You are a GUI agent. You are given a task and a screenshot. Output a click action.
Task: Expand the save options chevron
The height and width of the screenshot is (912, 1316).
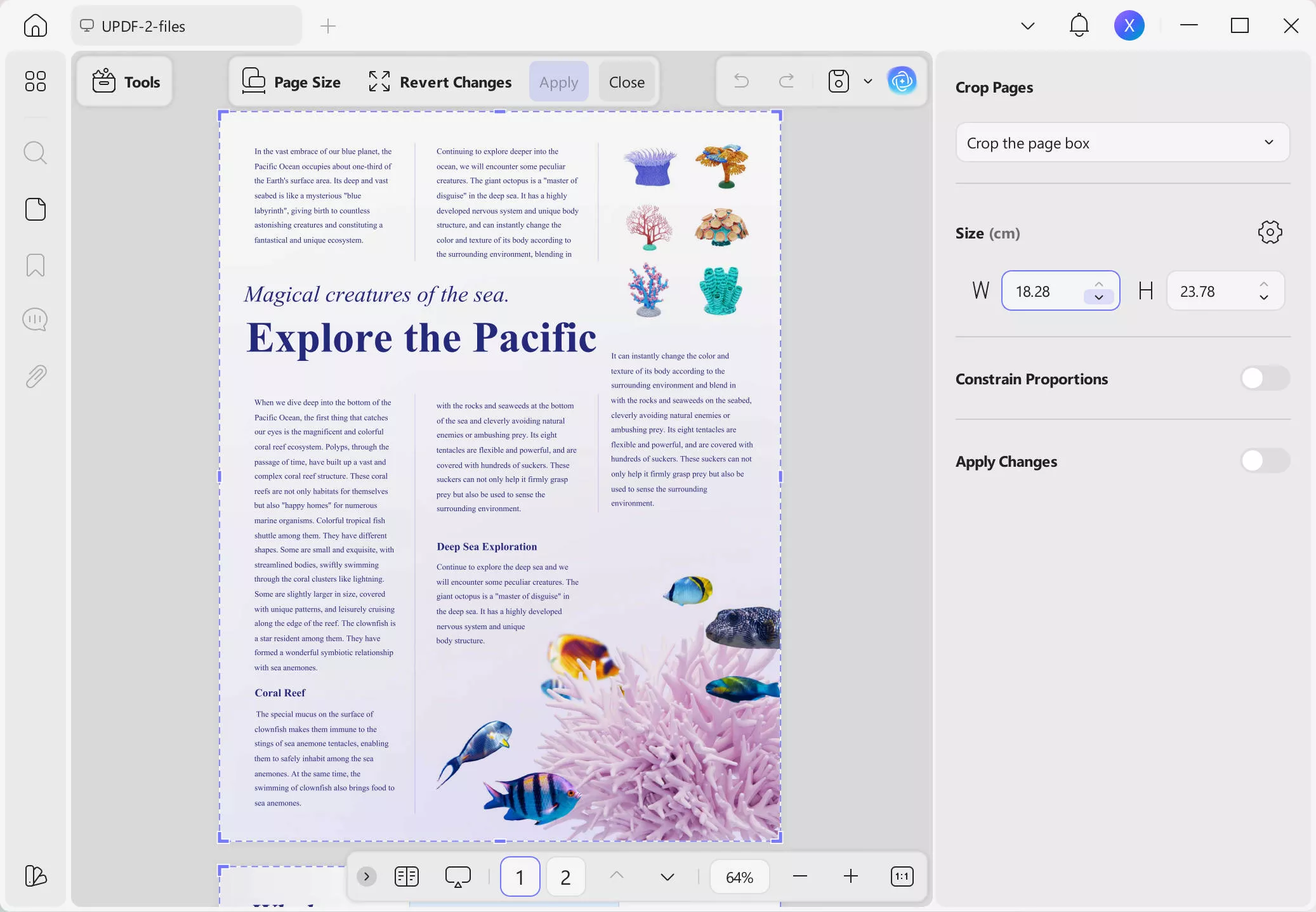(x=867, y=81)
